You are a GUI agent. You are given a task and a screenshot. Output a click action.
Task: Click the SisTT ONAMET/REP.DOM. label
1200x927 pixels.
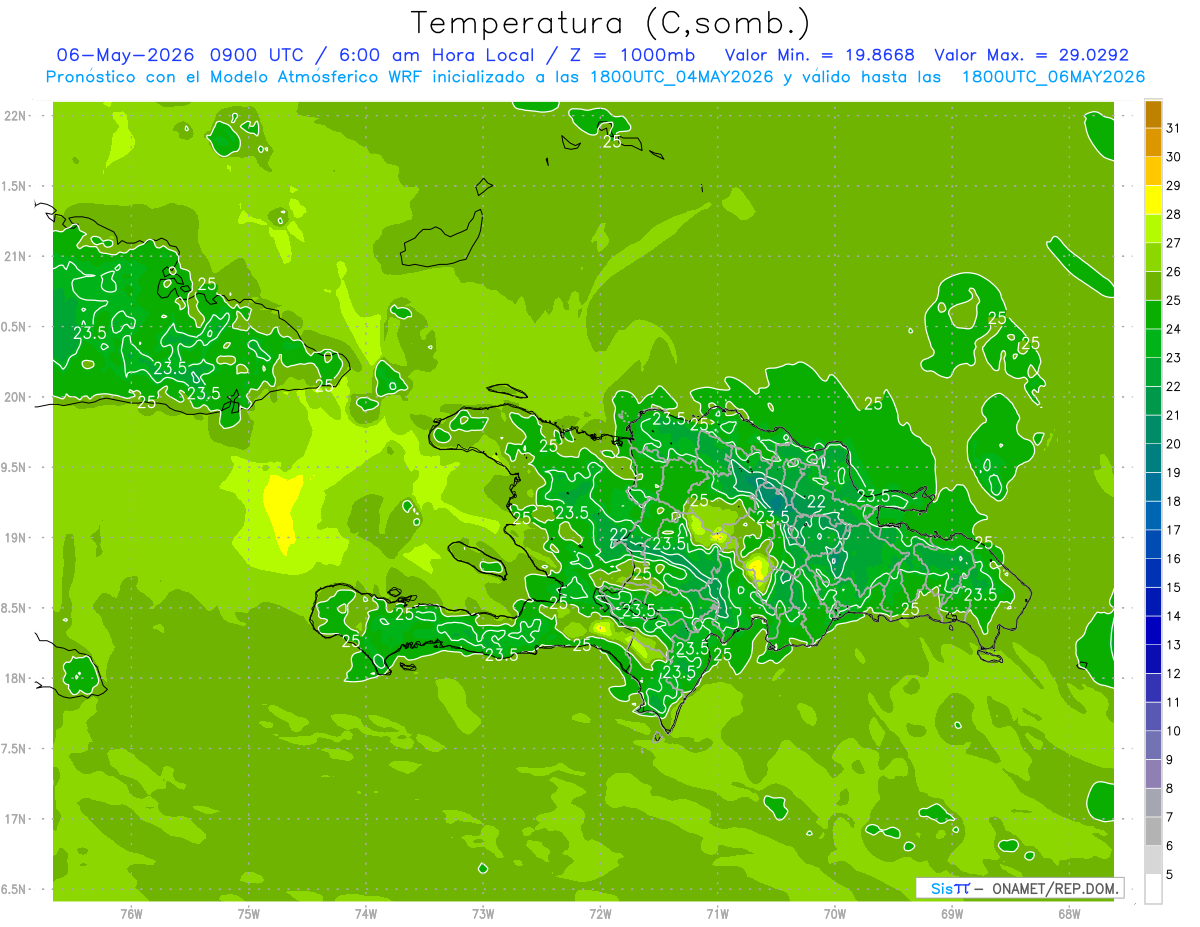(1019, 888)
